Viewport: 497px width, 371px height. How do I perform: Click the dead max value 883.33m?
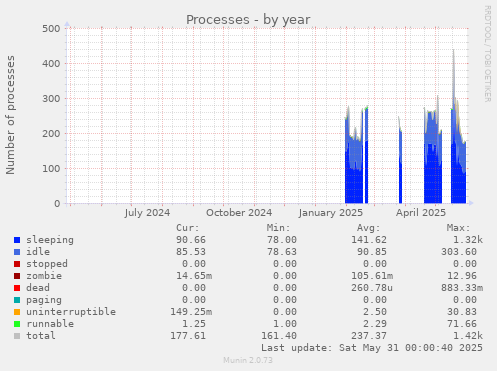point(462,288)
